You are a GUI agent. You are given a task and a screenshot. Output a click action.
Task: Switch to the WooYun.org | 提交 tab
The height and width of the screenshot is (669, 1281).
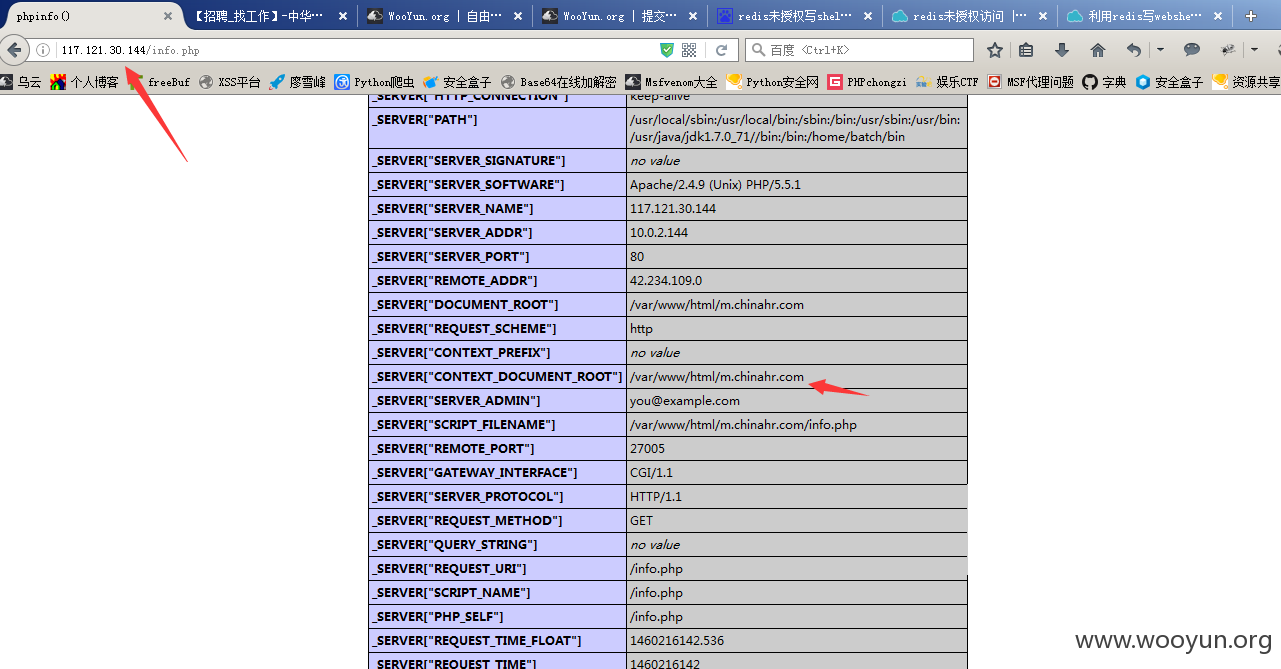[620, 16]
